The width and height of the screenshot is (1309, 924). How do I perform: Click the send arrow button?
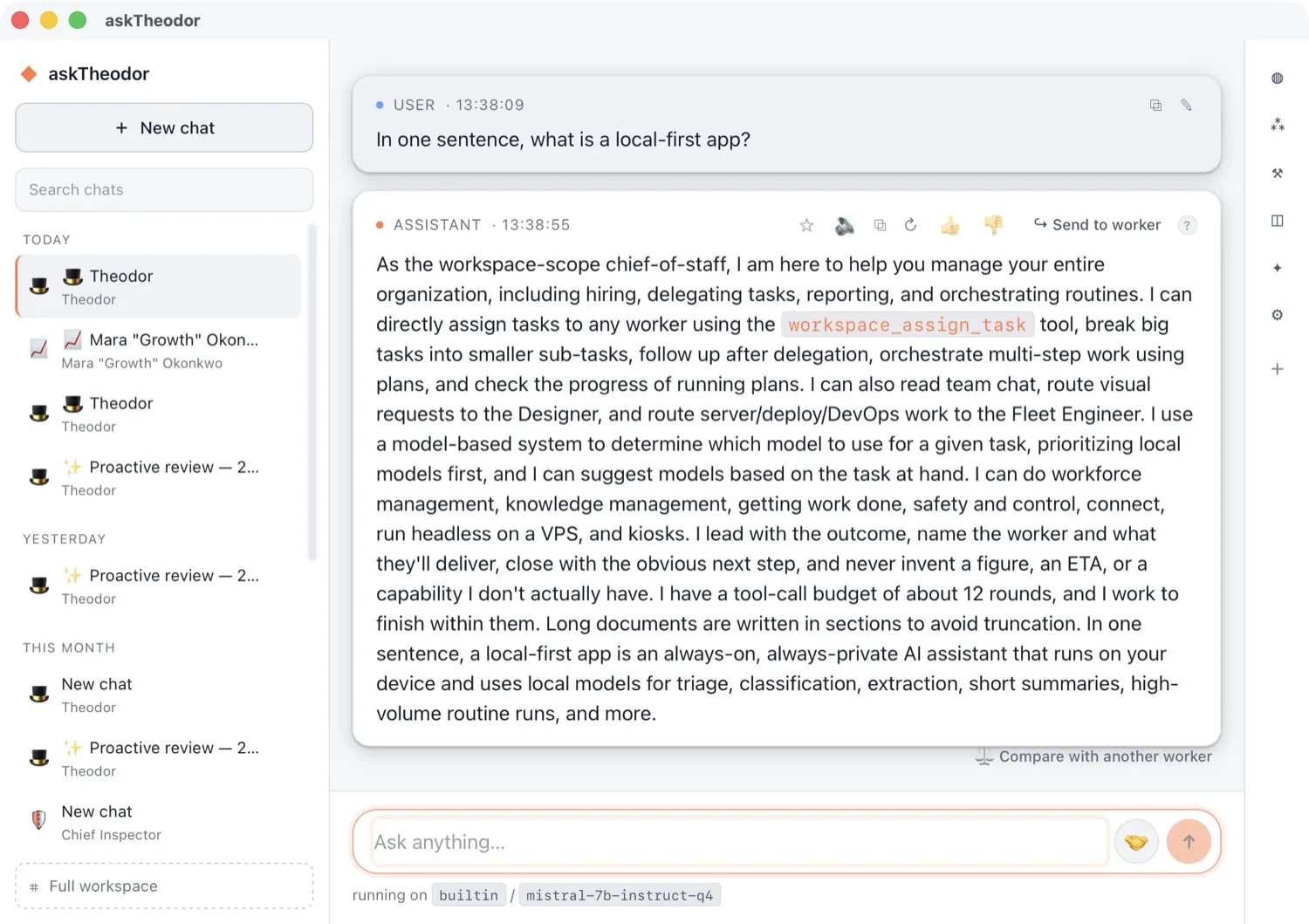1189,842
